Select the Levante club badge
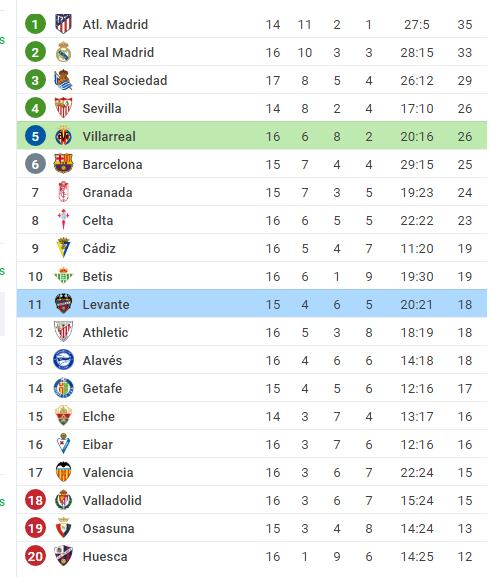This screenshot has width=490, height=577. click(63, 304)
